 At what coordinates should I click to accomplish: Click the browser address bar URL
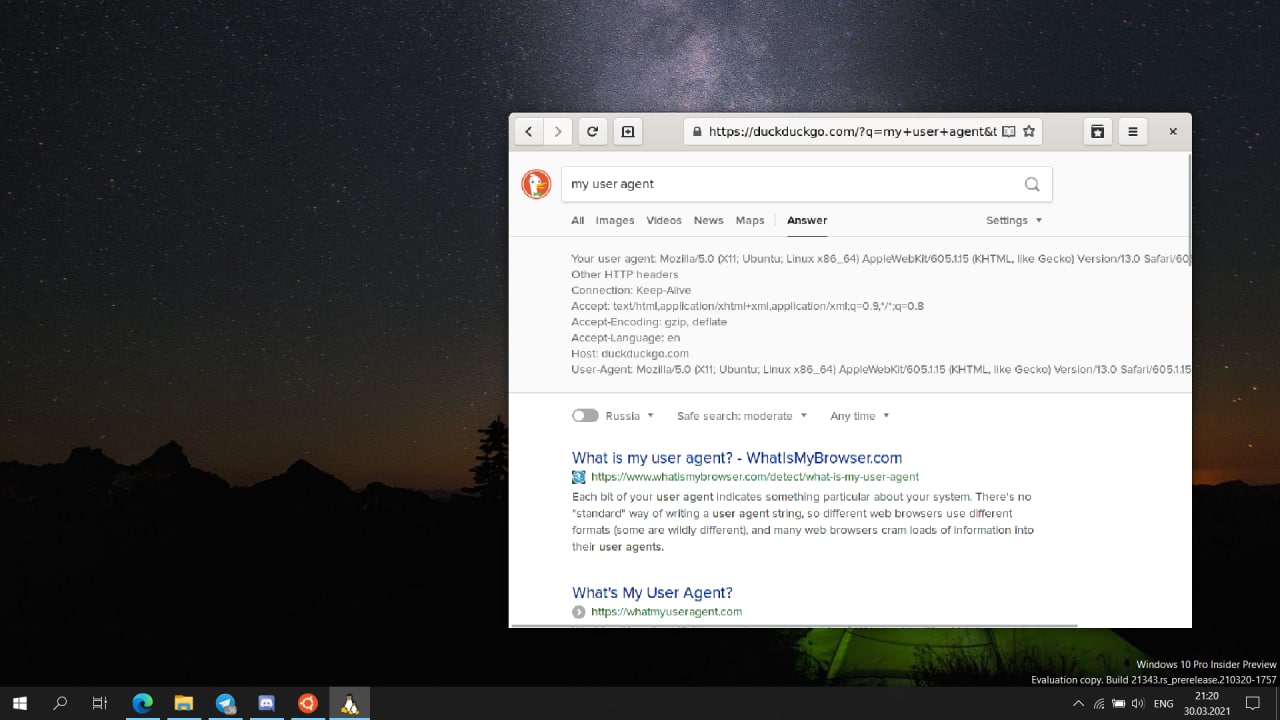point(852,131)
